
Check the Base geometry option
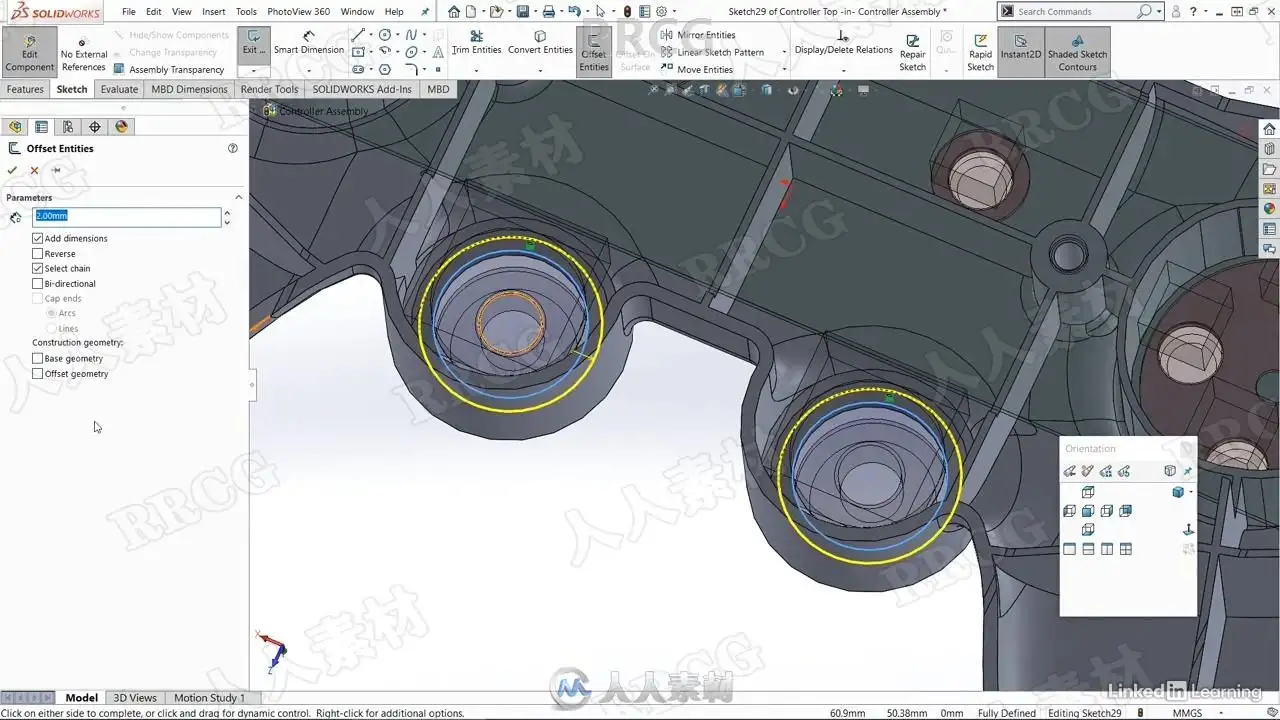tap(37, 358)
